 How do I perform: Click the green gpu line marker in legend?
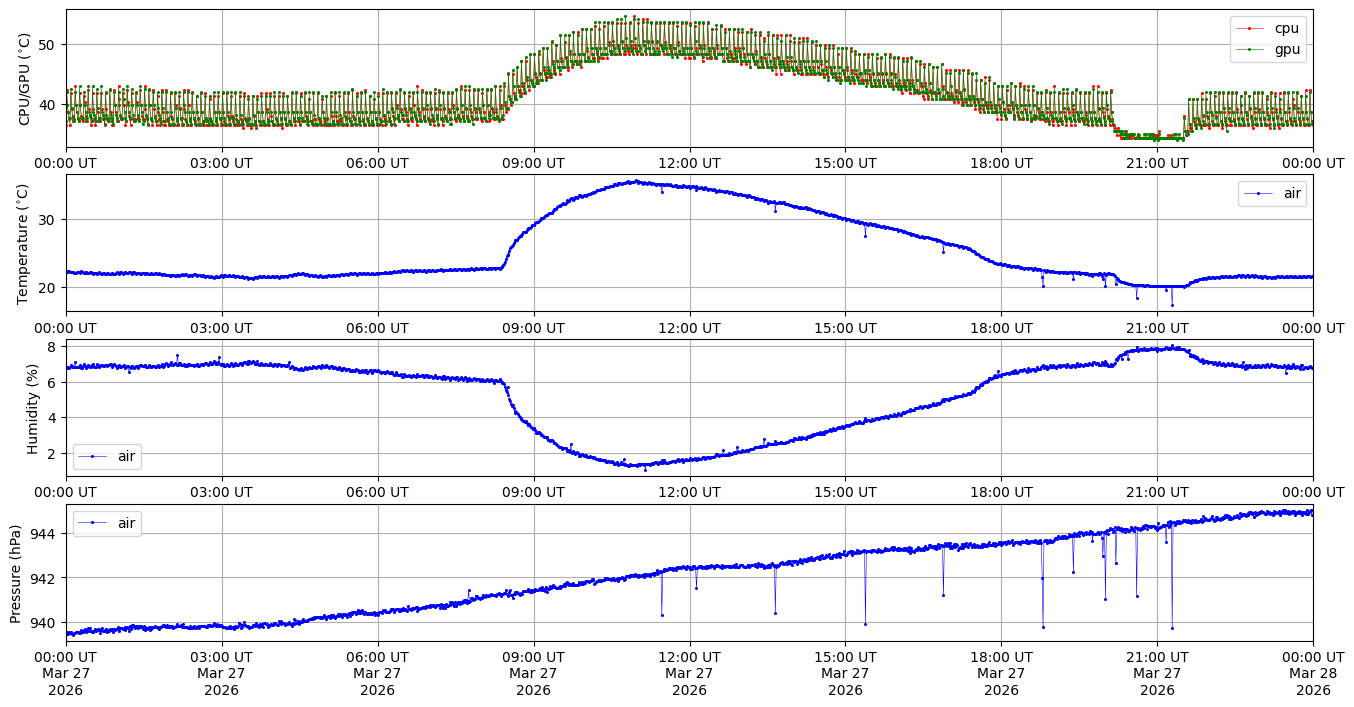click(x=1249, y=48)
